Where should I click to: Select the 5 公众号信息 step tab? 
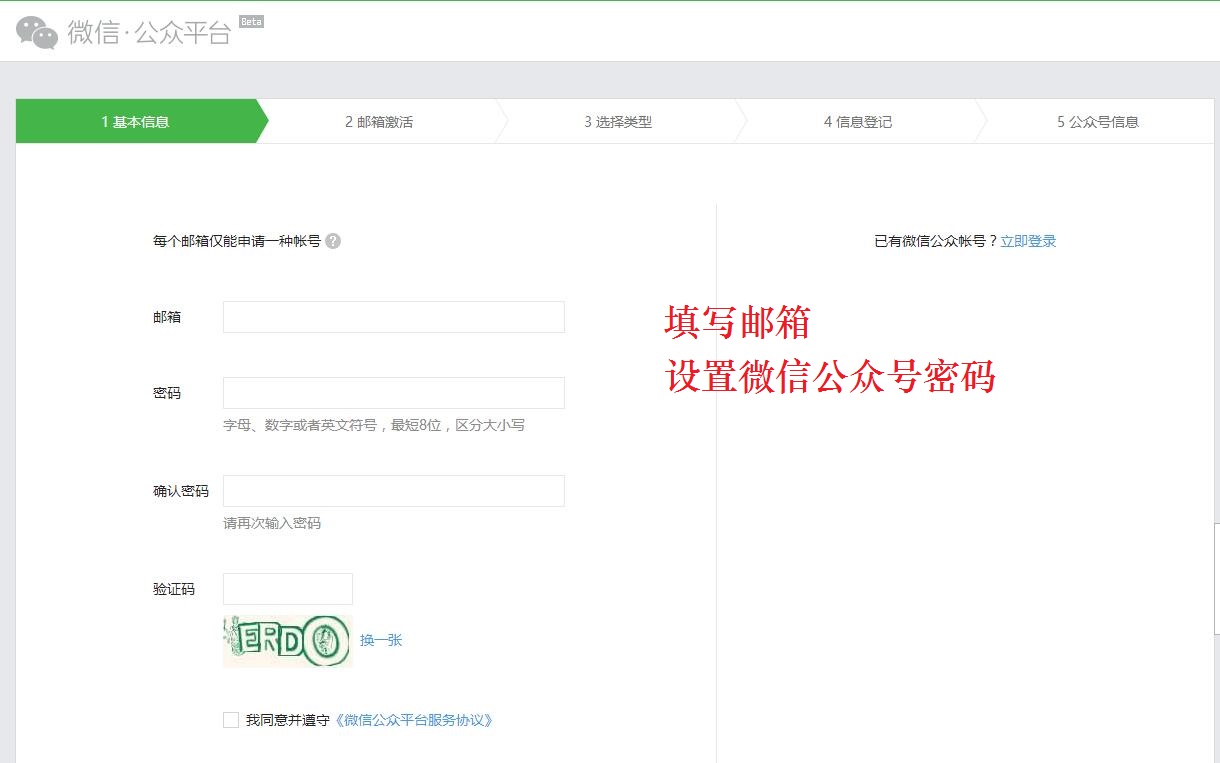click(x=1098, y=122)
